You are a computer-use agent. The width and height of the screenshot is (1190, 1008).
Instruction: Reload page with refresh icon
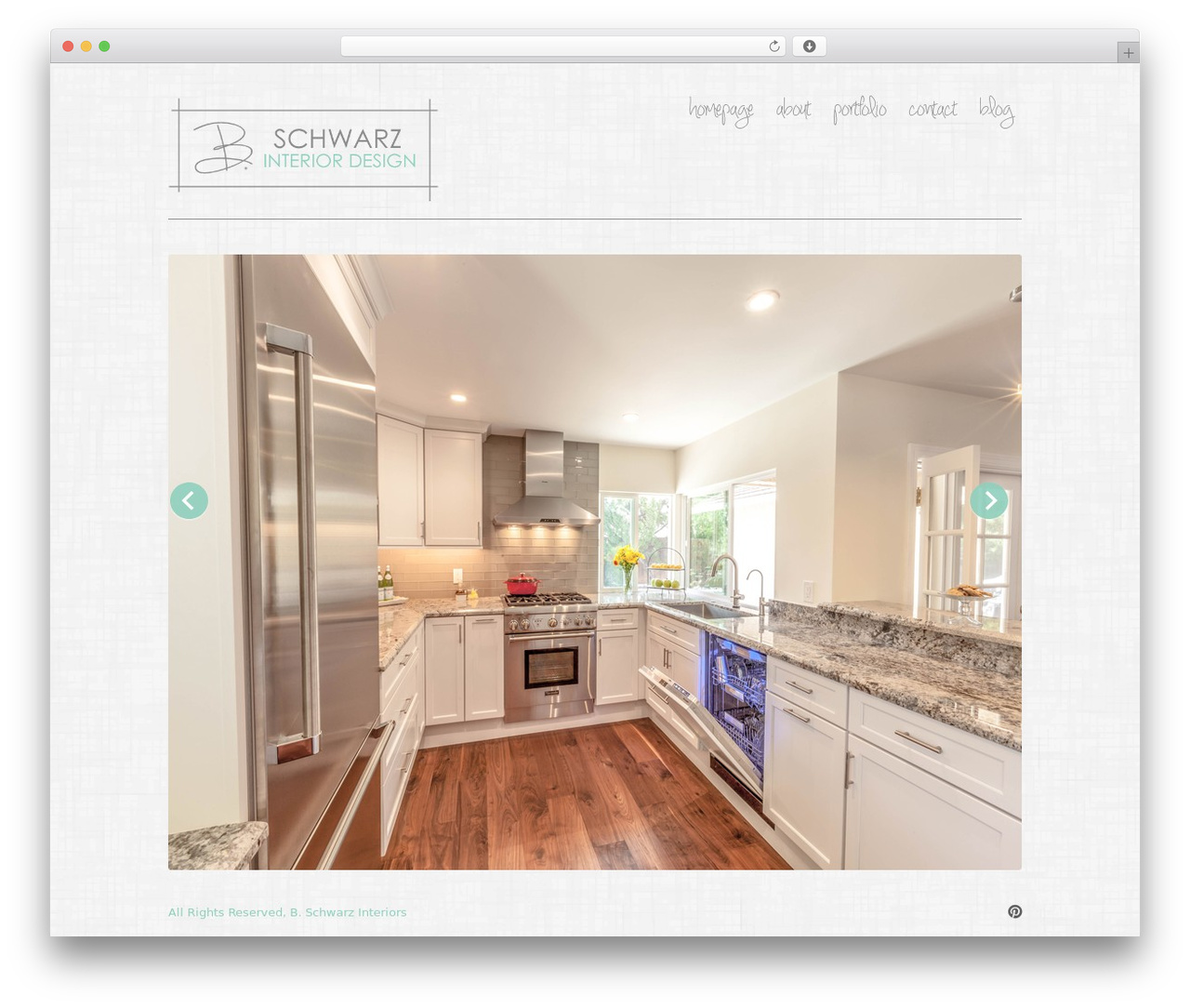point(773,46)
